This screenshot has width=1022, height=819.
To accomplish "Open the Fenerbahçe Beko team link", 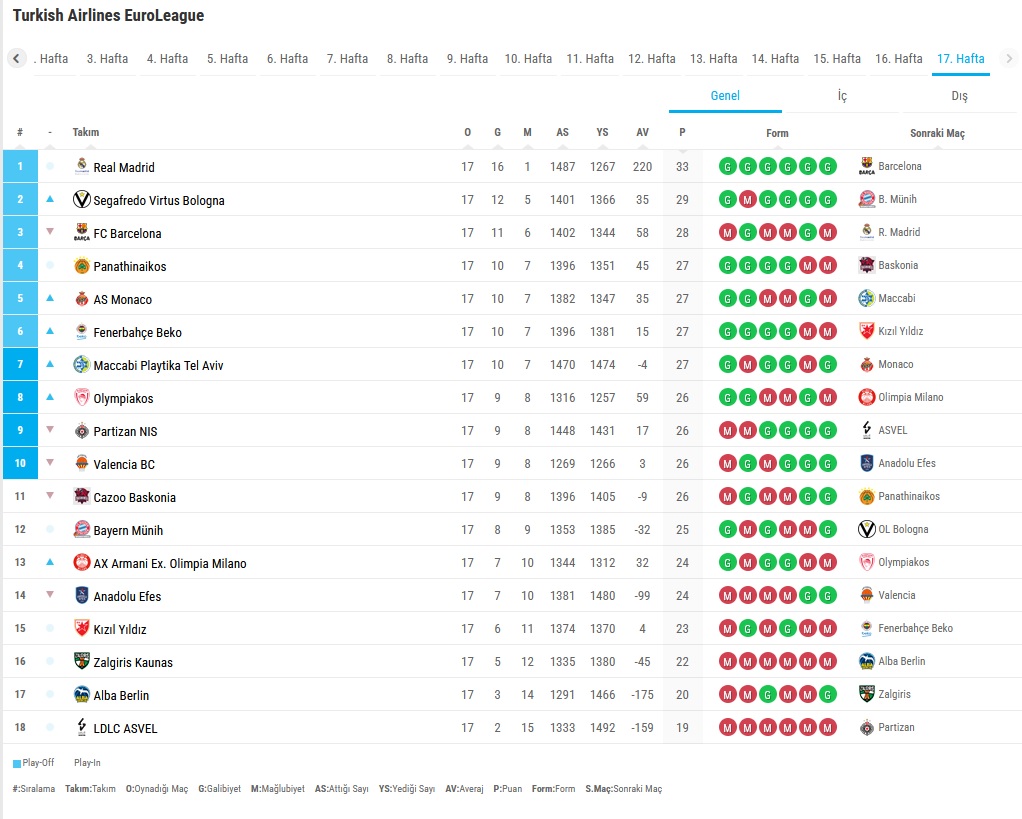I will point(137,333).
